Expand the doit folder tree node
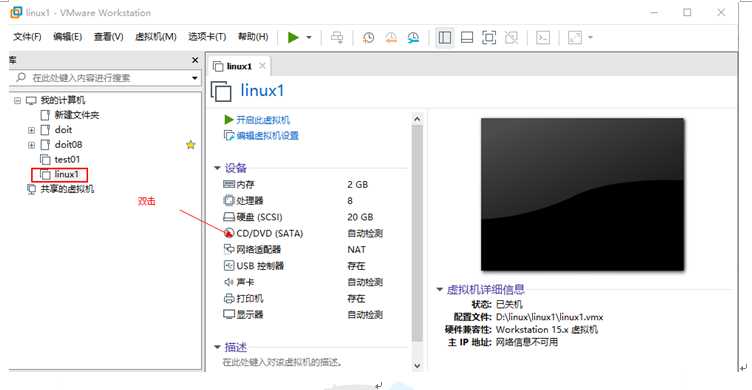 click(x=31, y=130)
